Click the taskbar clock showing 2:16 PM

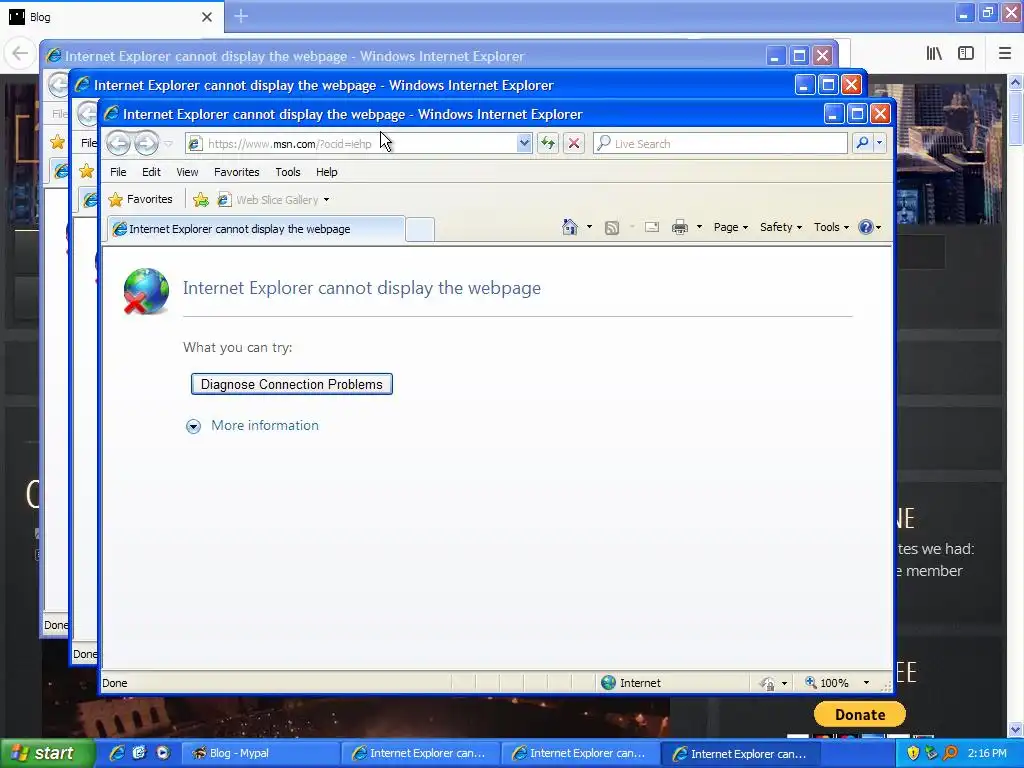point(987,753)
